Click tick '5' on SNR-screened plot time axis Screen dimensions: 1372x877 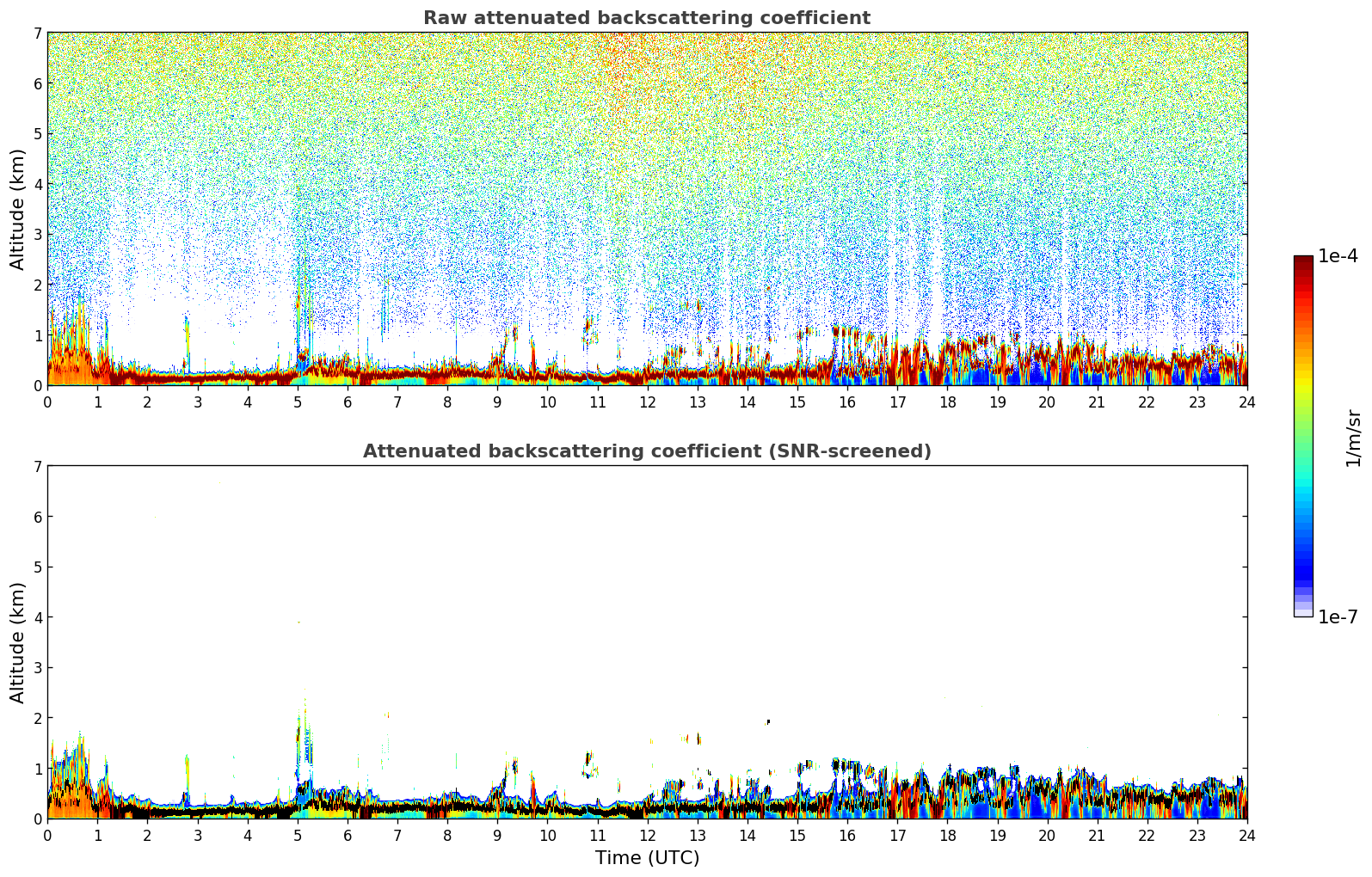pyautogui.click(x=298, y=836)
